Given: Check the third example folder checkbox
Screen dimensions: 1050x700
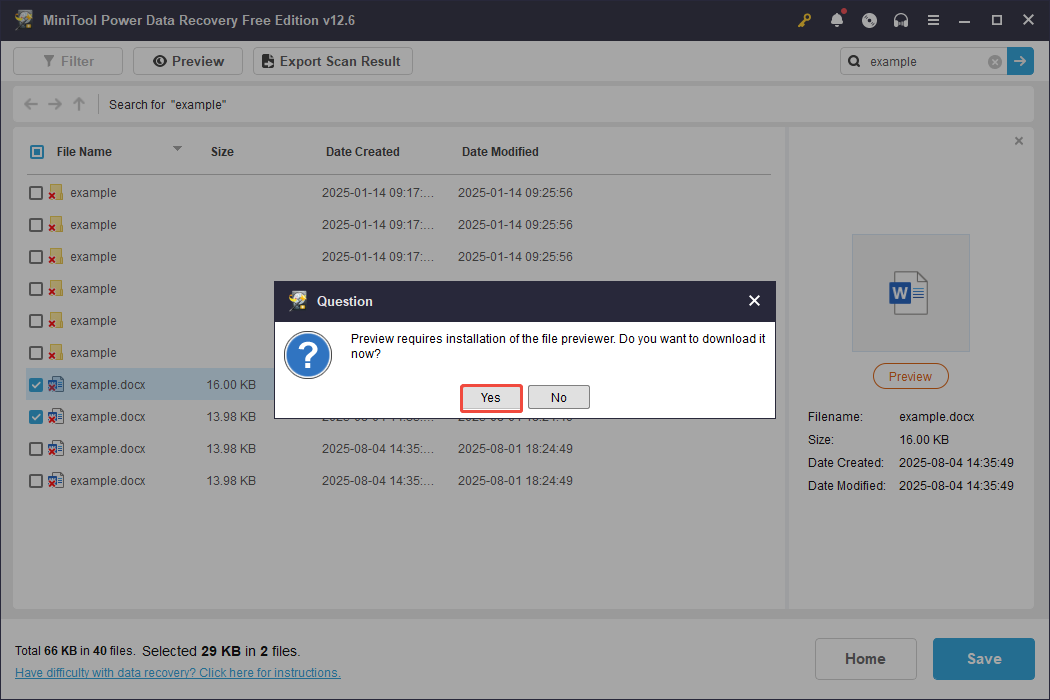Looking at the screenshot, I should [x=36, y=257].
